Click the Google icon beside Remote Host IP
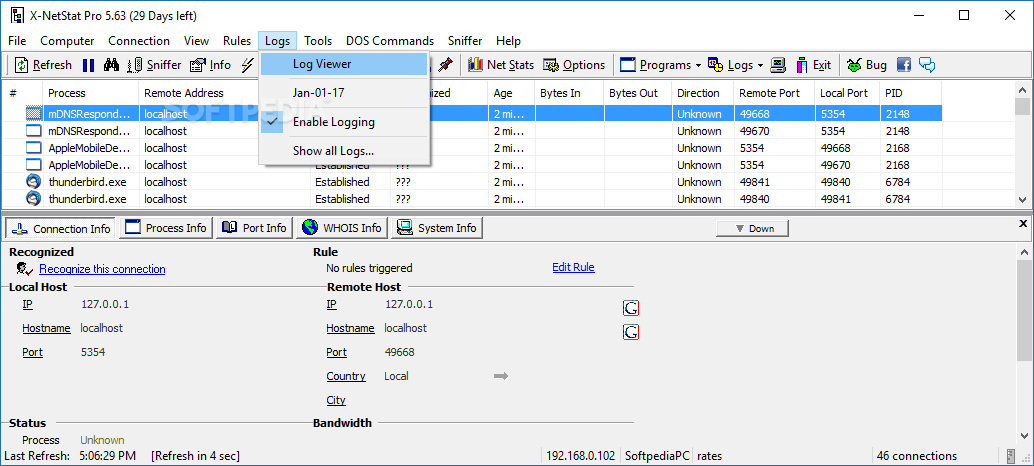Viewport: 1034px width, 466px height. pyautogui.click(x=630, y=308)
